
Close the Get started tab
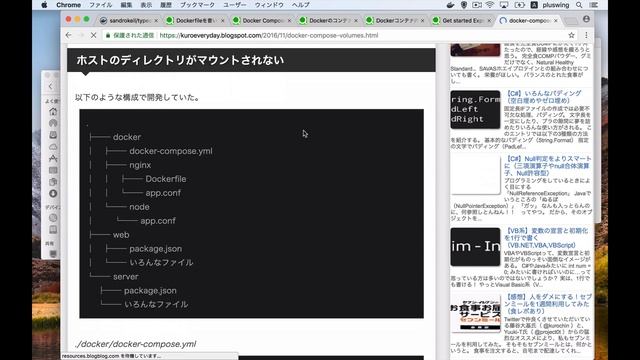(x=489, y=20)
